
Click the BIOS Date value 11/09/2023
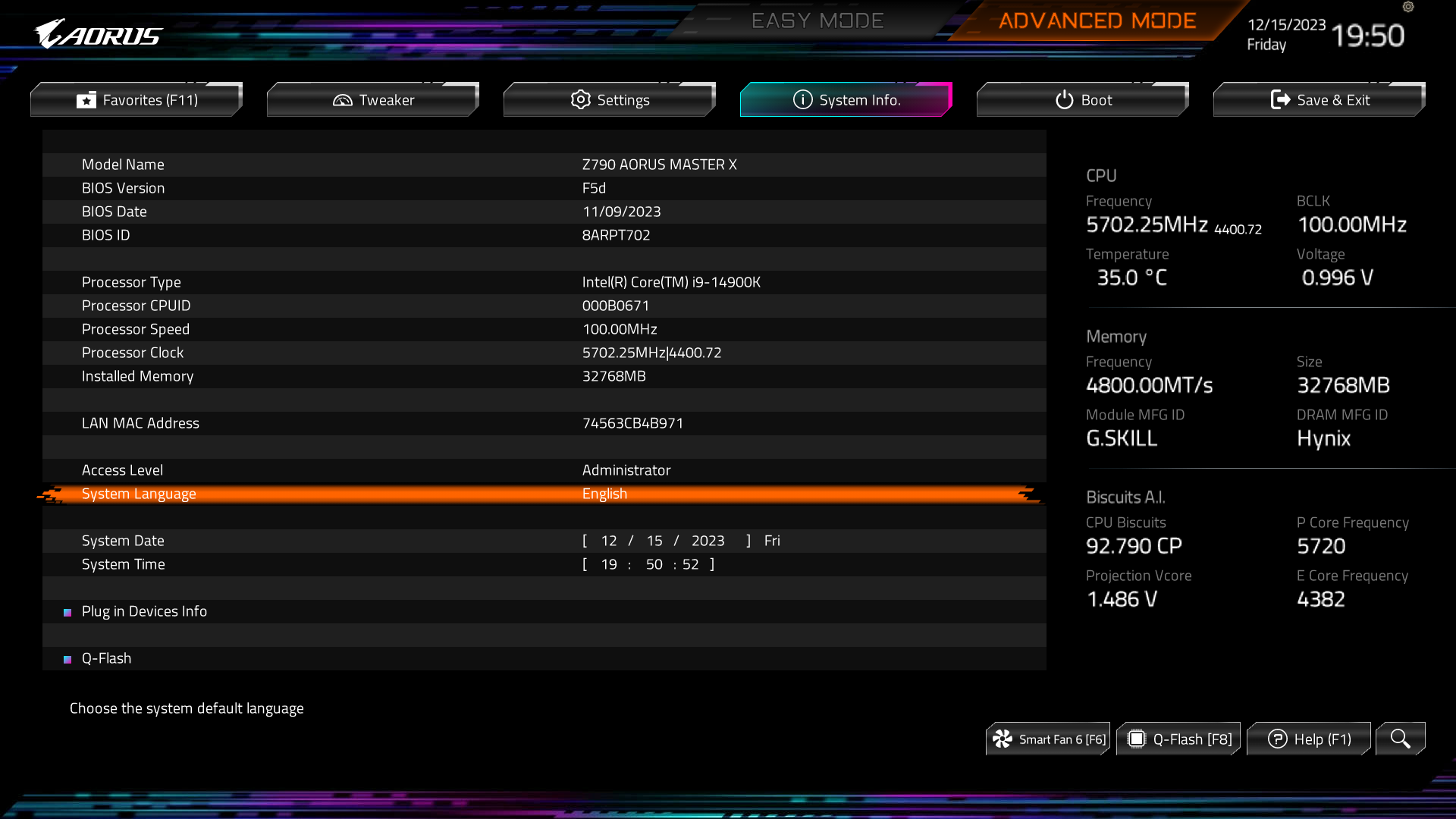pos(621,212)
